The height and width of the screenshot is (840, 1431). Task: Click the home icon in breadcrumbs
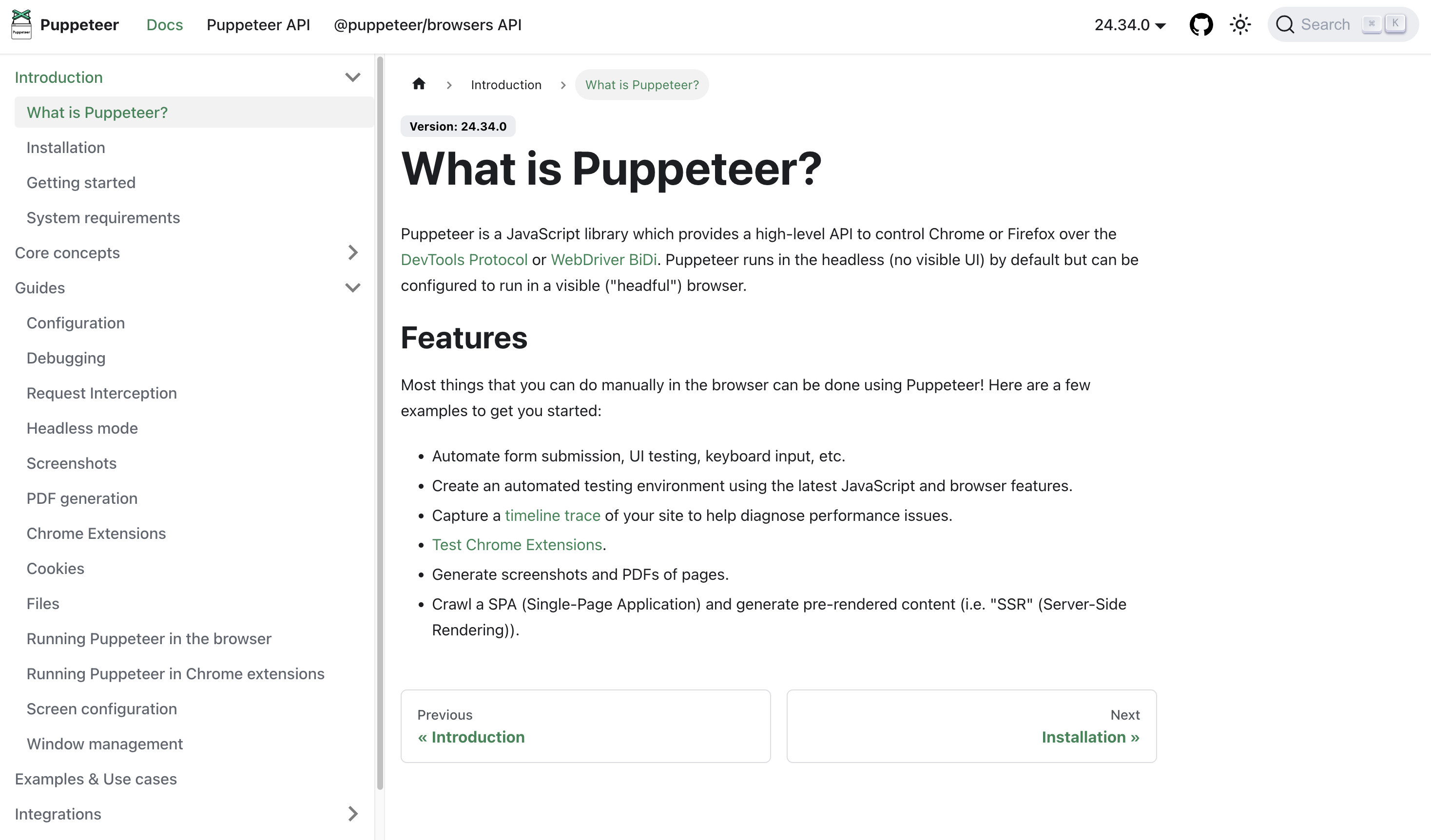tap(419, 84)
